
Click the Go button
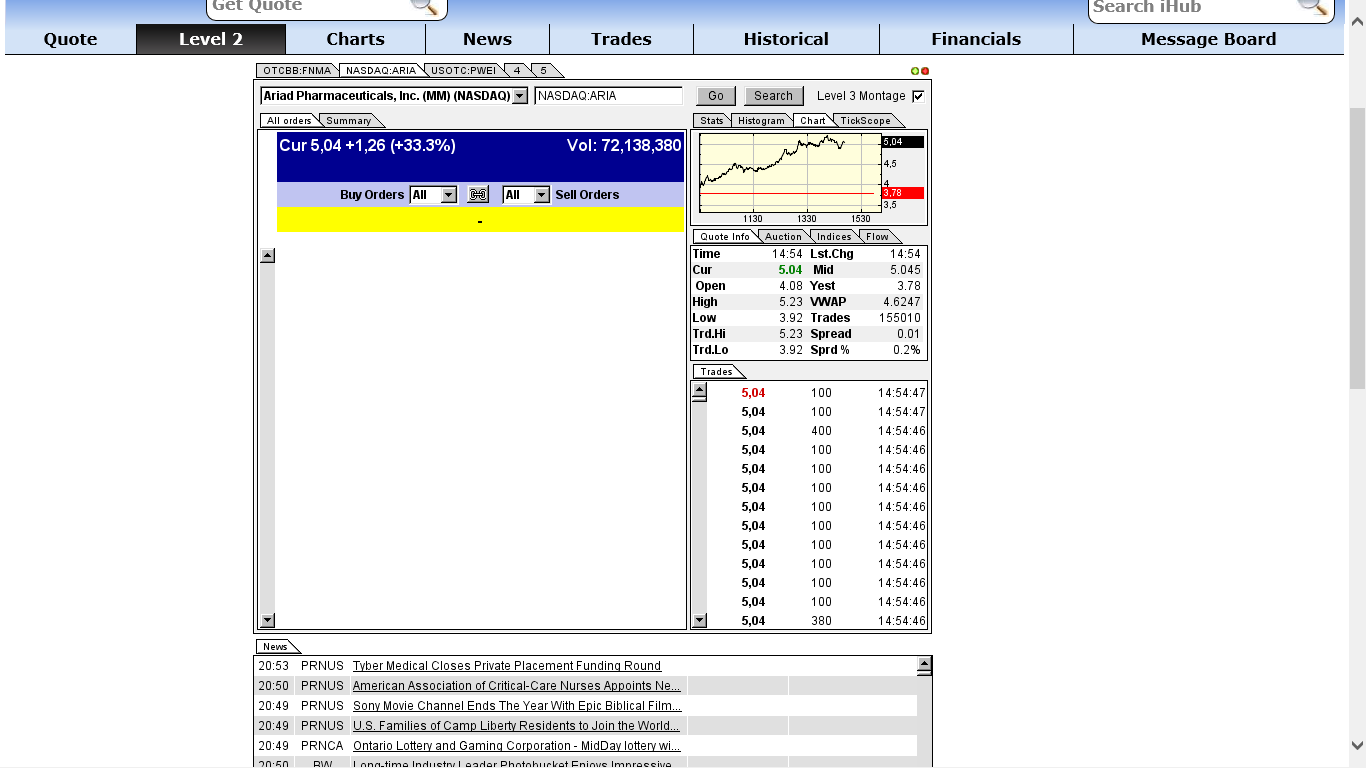click(715, 95)
